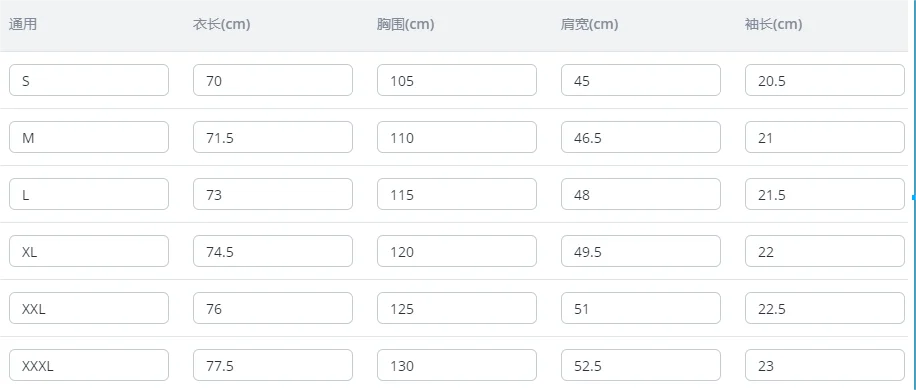Viewport: 916px width, 390px height.
Task: Click the 衣长 field showing 71.5
Action: [273, 137]
